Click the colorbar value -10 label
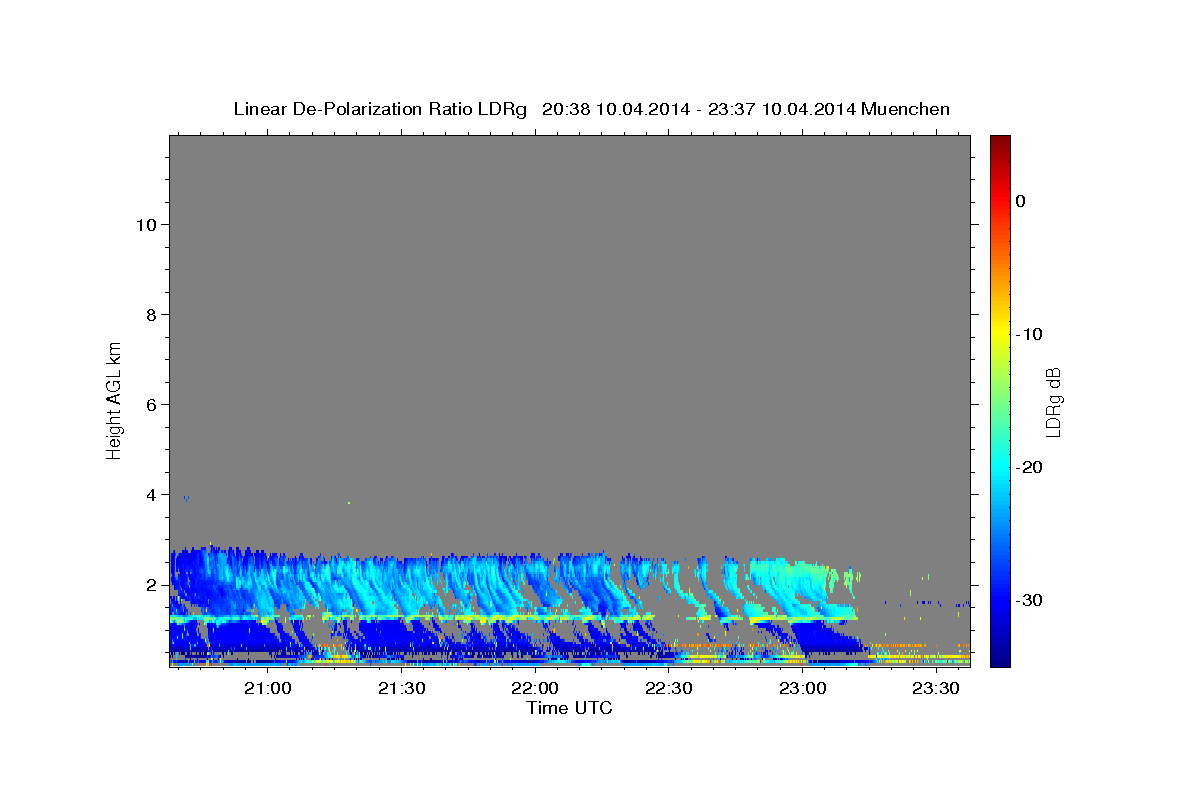Screen dimensions: 1200x800 click(1028, 334)
